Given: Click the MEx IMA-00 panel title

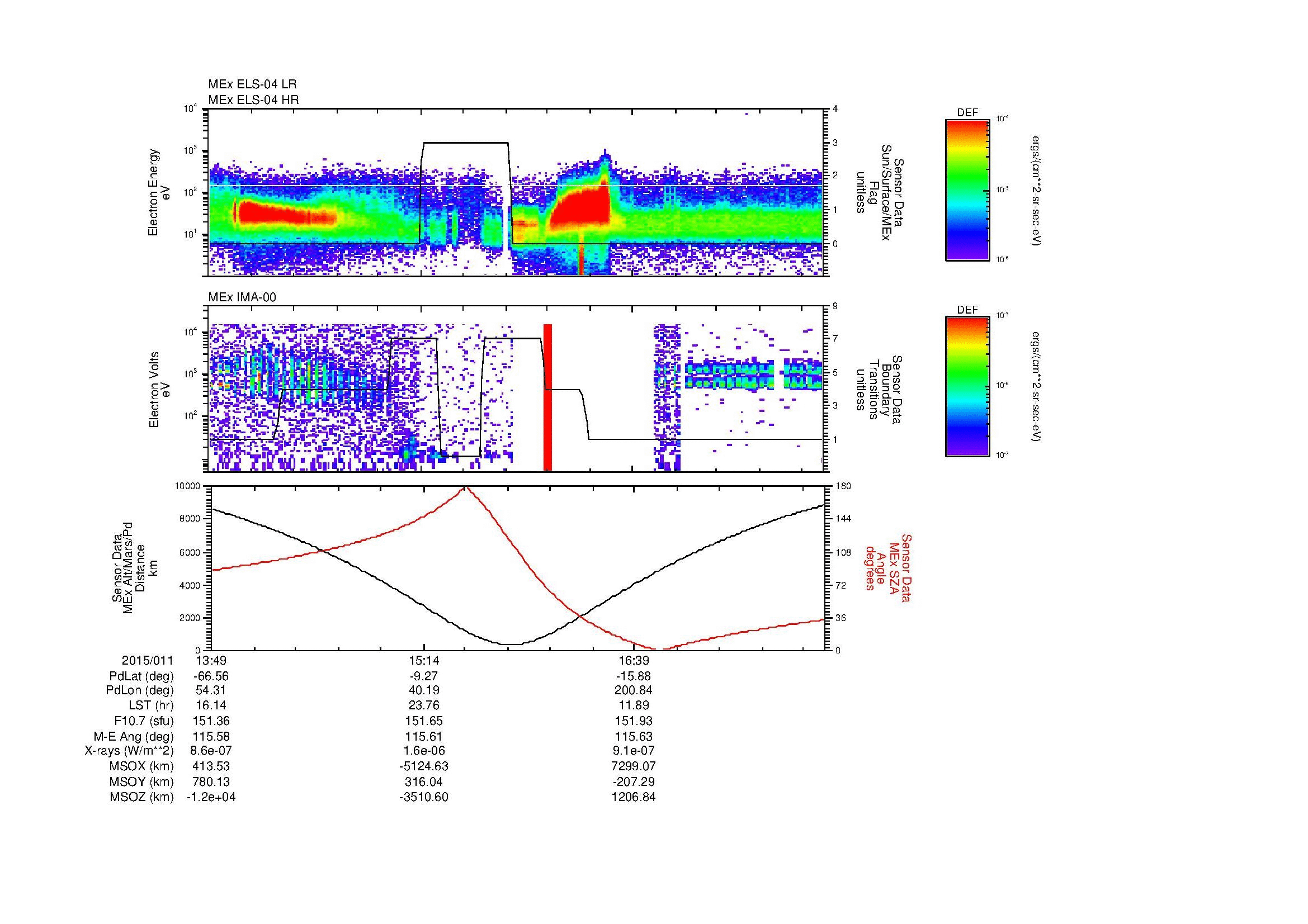Looking at the screenshot, I should pyautogui.click(x=242, y=297).
